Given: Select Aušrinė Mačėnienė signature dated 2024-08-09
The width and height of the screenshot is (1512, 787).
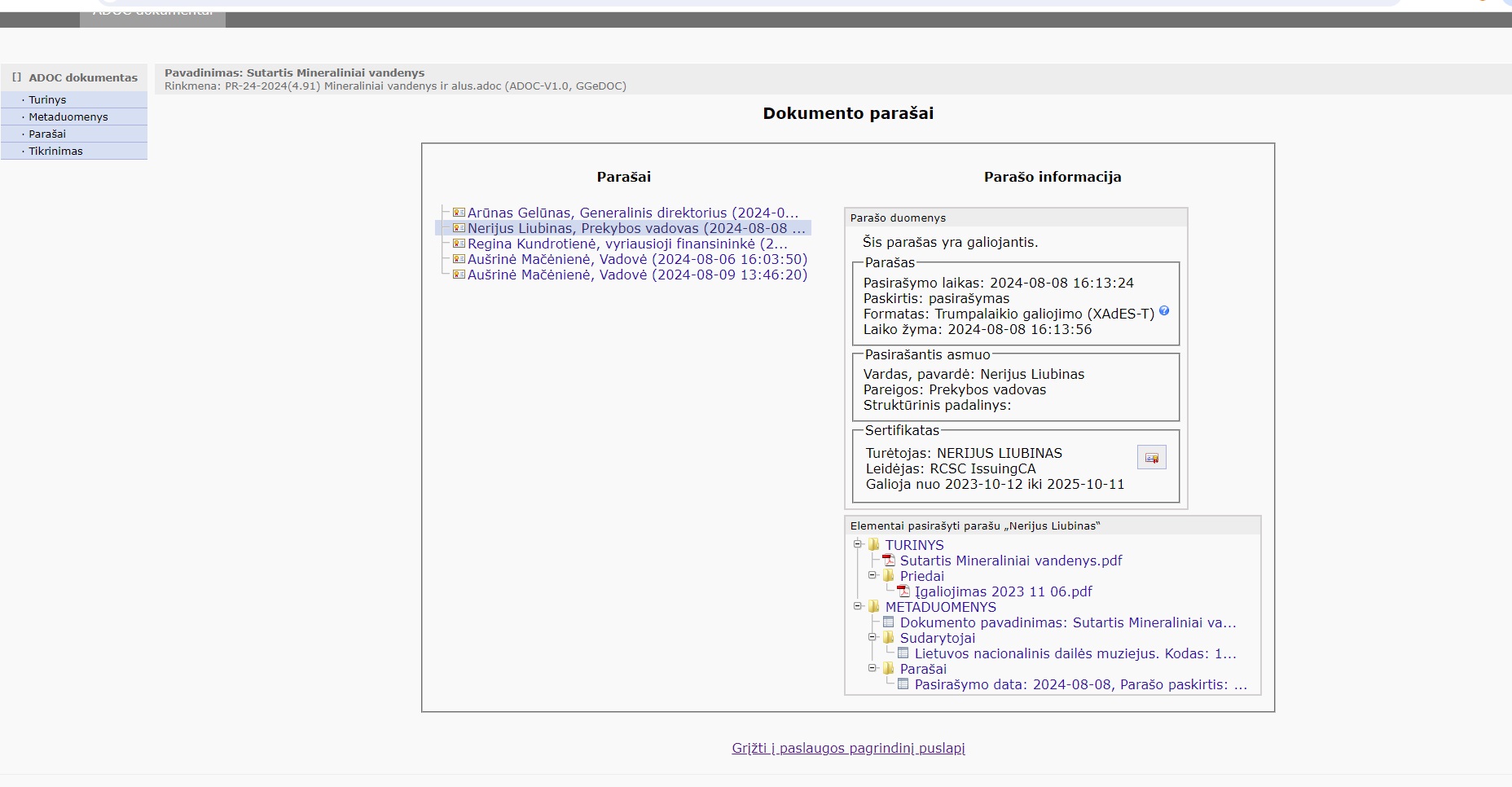Looking at the screenshot, I should tap(637, 275).
